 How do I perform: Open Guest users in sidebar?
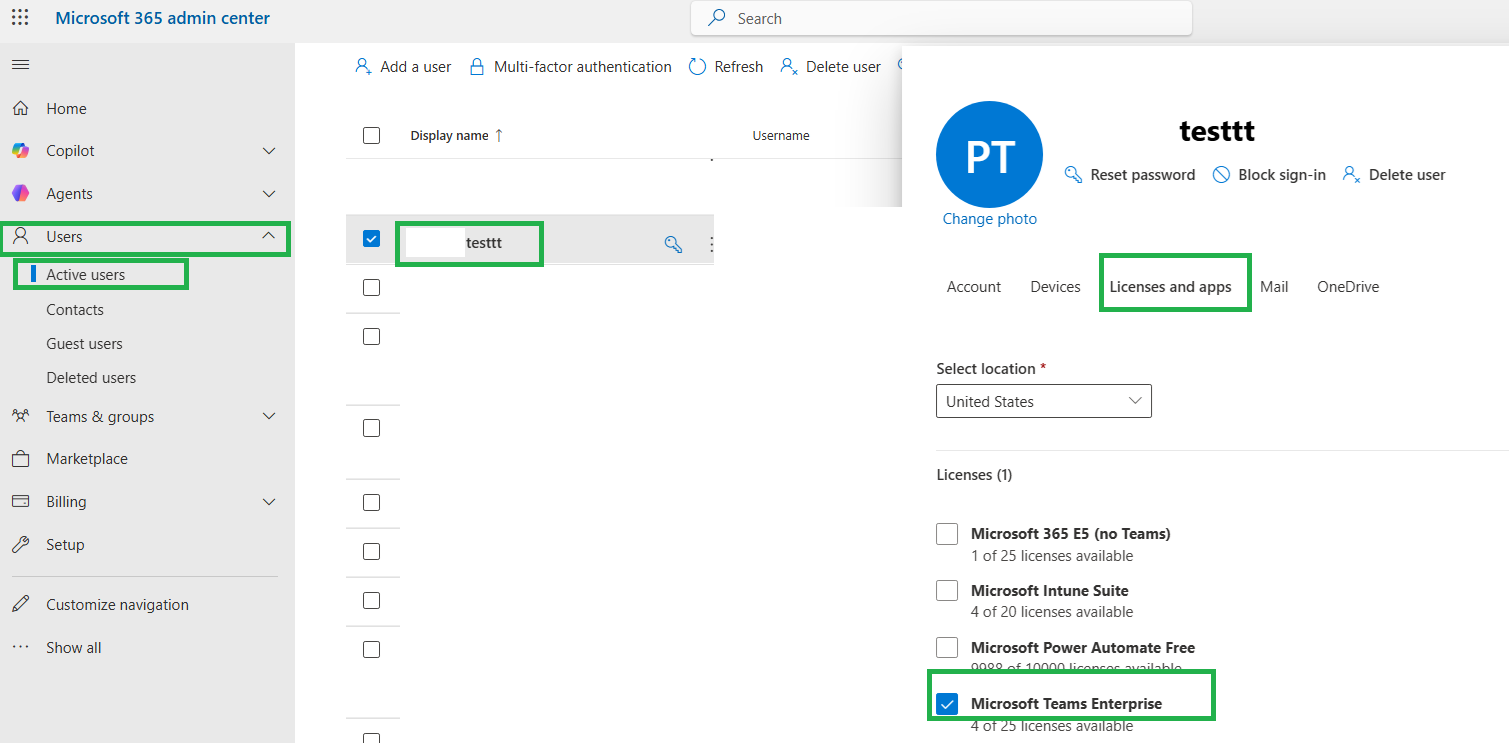(84, 343)
